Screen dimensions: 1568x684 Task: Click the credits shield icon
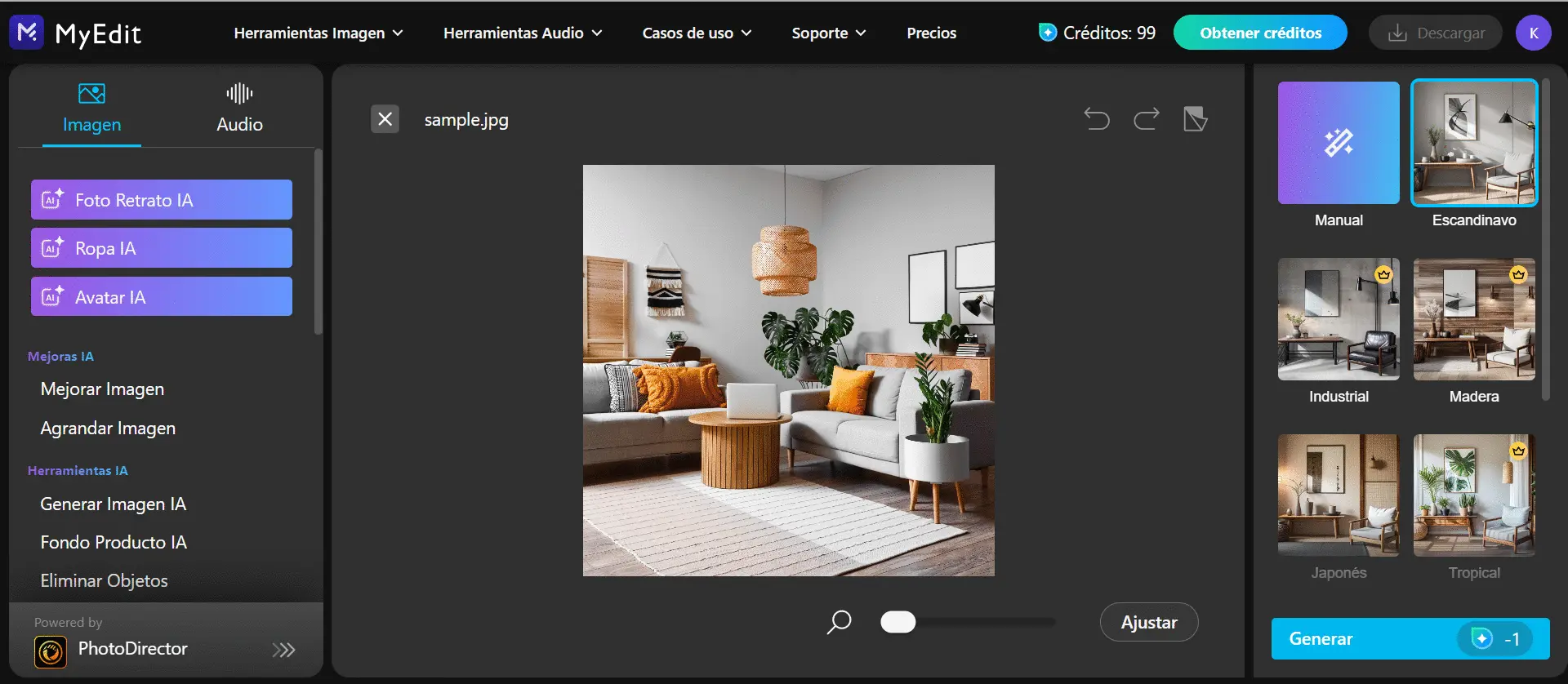pyautogui.click(x=1047, y=33)
